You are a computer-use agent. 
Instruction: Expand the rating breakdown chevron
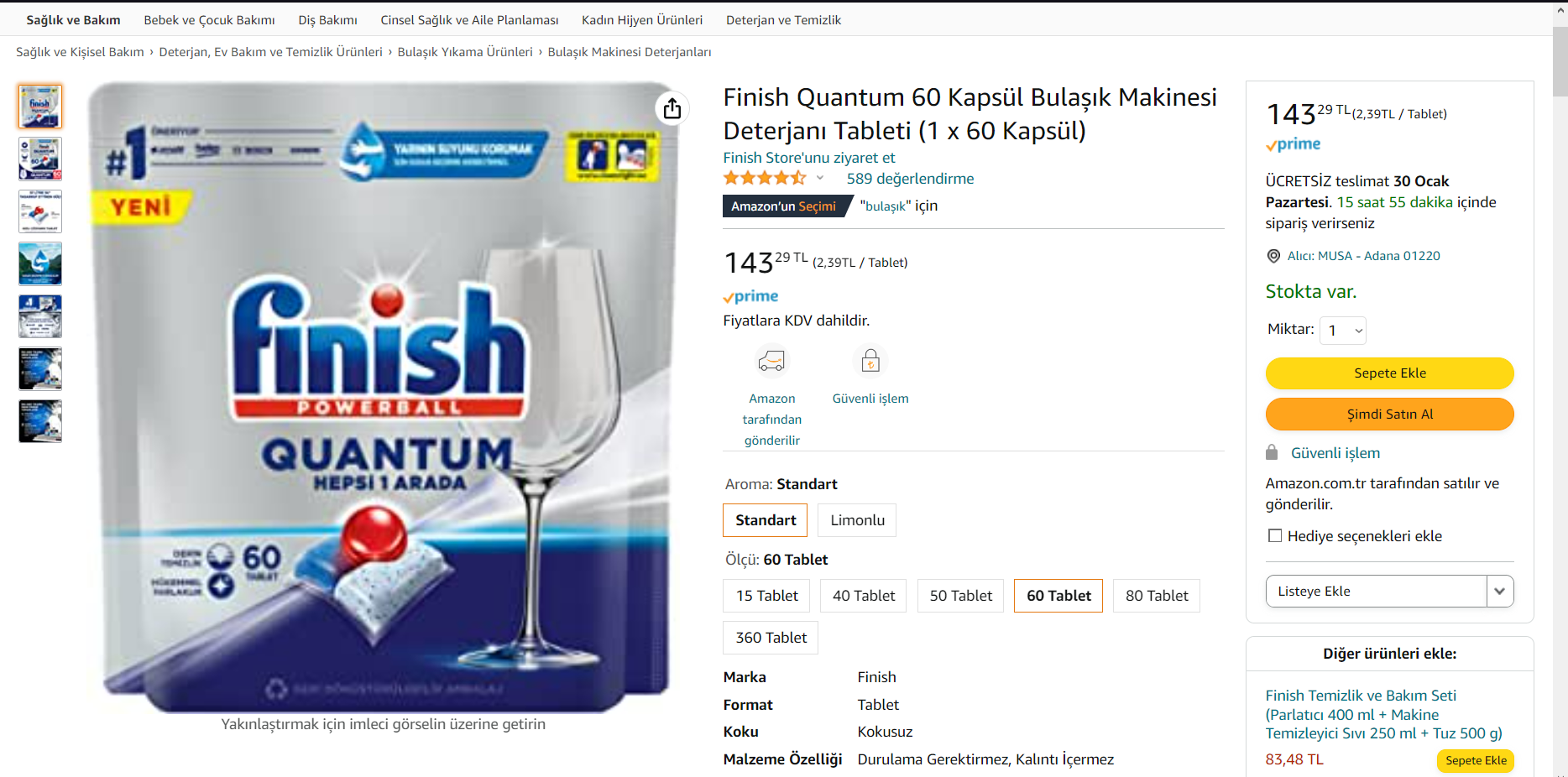click(x=820, y=178)
